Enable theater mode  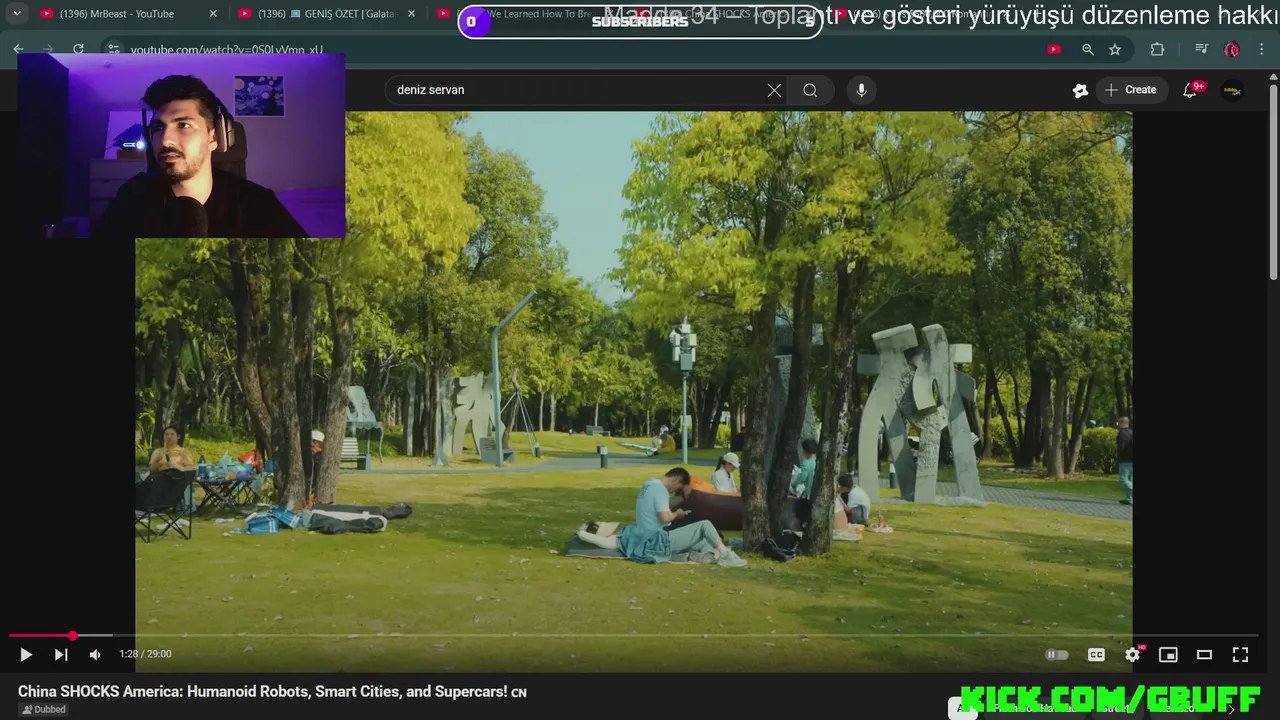click(x=1204, y=654)
